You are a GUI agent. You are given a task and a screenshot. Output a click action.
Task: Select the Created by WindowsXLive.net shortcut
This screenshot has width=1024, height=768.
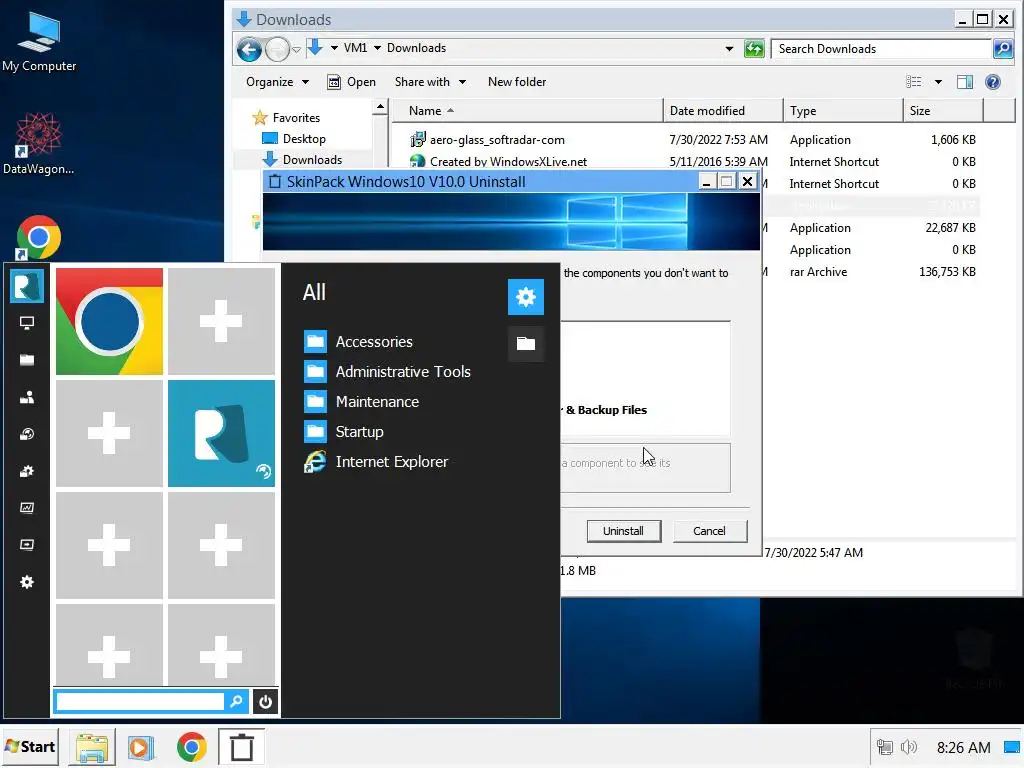pyautogui.click(x=498, y=161)
